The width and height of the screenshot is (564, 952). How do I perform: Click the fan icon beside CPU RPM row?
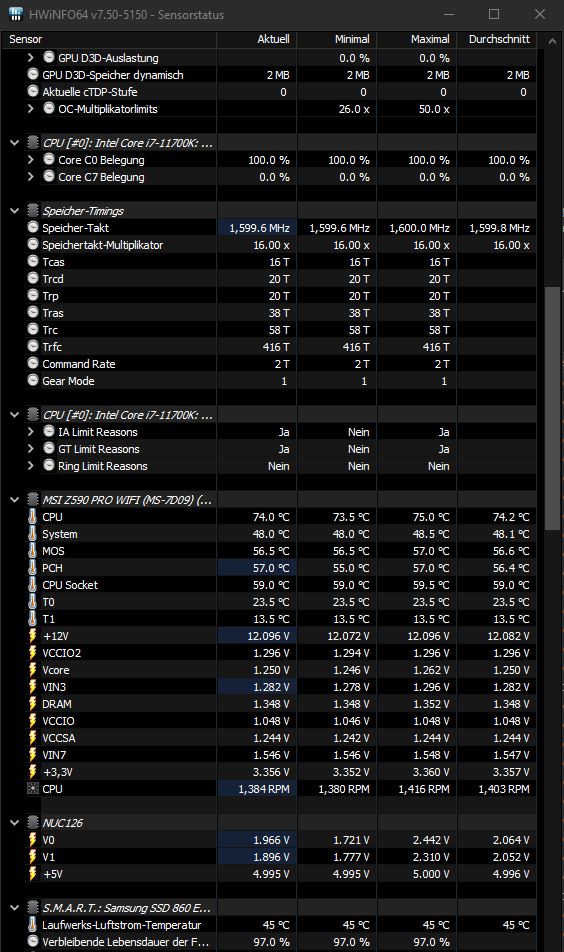click(33, 789)
